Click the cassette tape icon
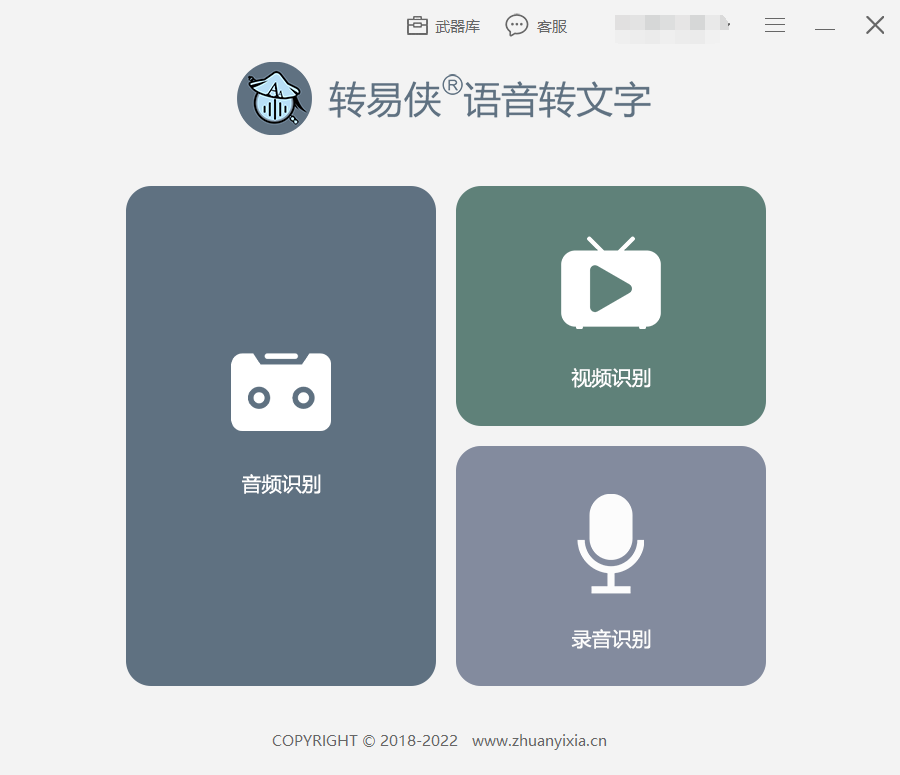The height and width of the screenshot is (775, 900). tap(281, 392)
